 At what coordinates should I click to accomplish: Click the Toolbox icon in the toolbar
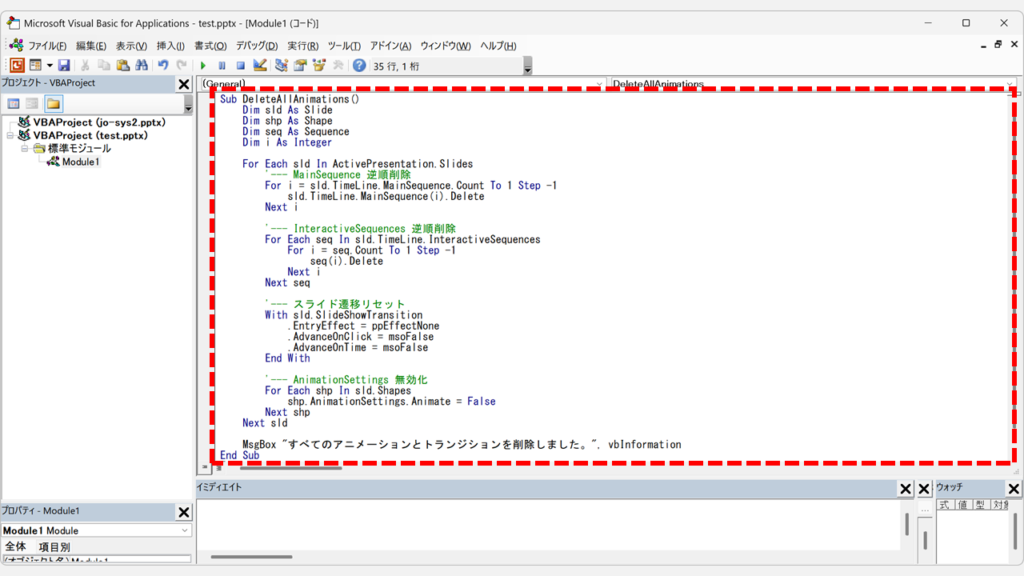(x=338, y=65)
